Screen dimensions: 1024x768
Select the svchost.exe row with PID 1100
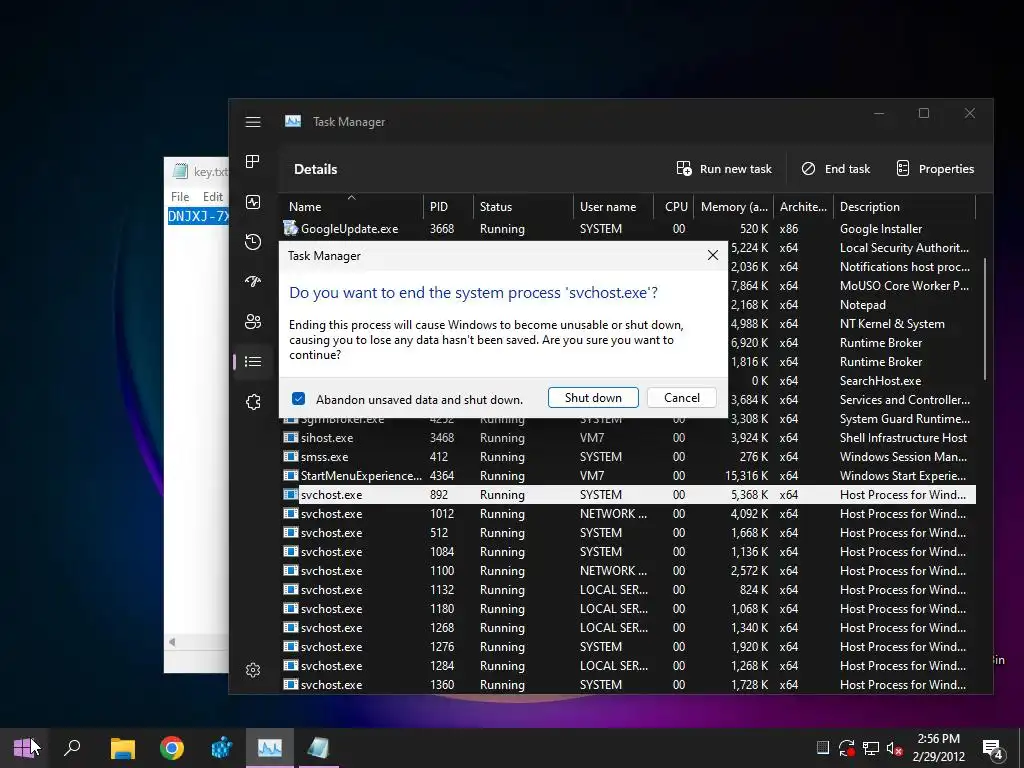629,570
